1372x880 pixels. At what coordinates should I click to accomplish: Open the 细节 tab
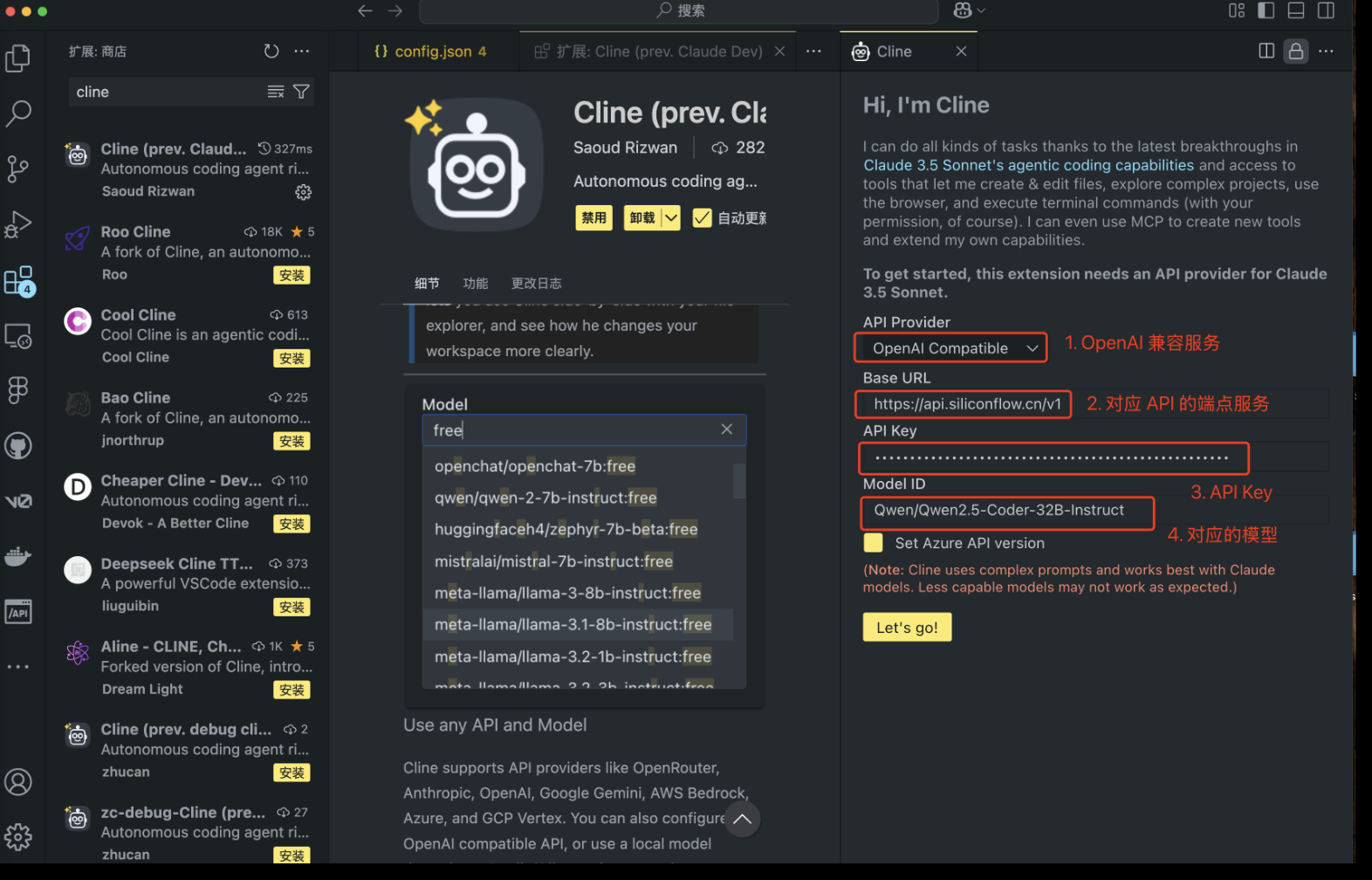pyautogui.click(x=427, y=284)
